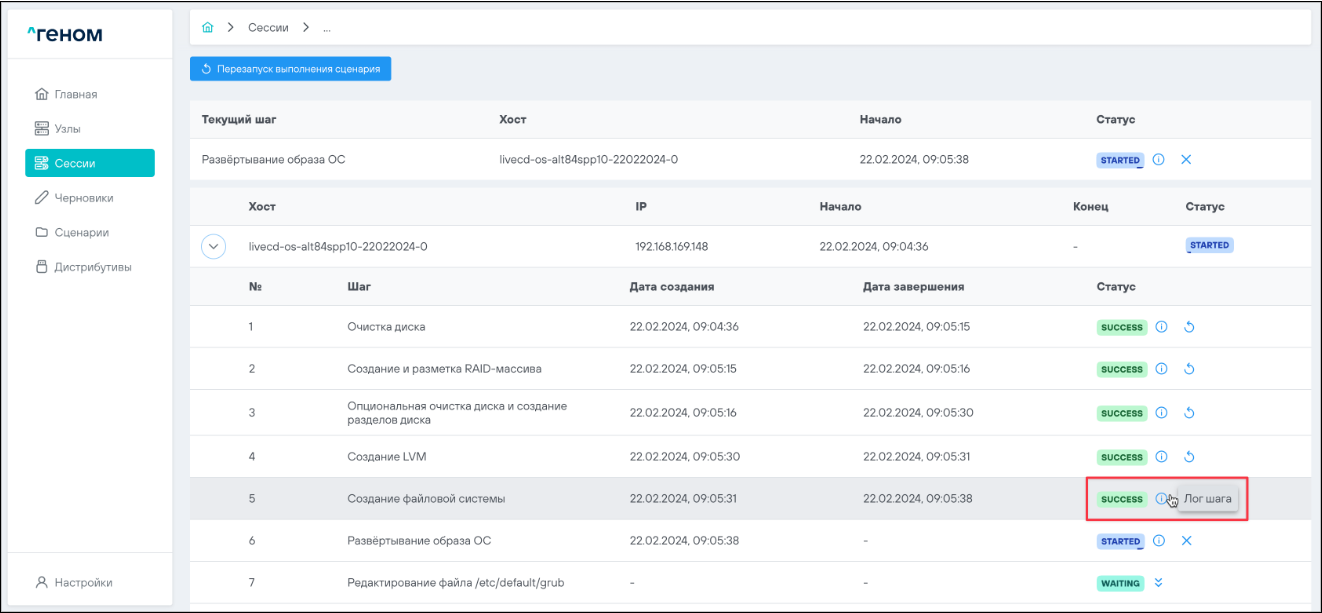
Task: Open step log info for Очистка диска
Action: [x=1161, y=327]
